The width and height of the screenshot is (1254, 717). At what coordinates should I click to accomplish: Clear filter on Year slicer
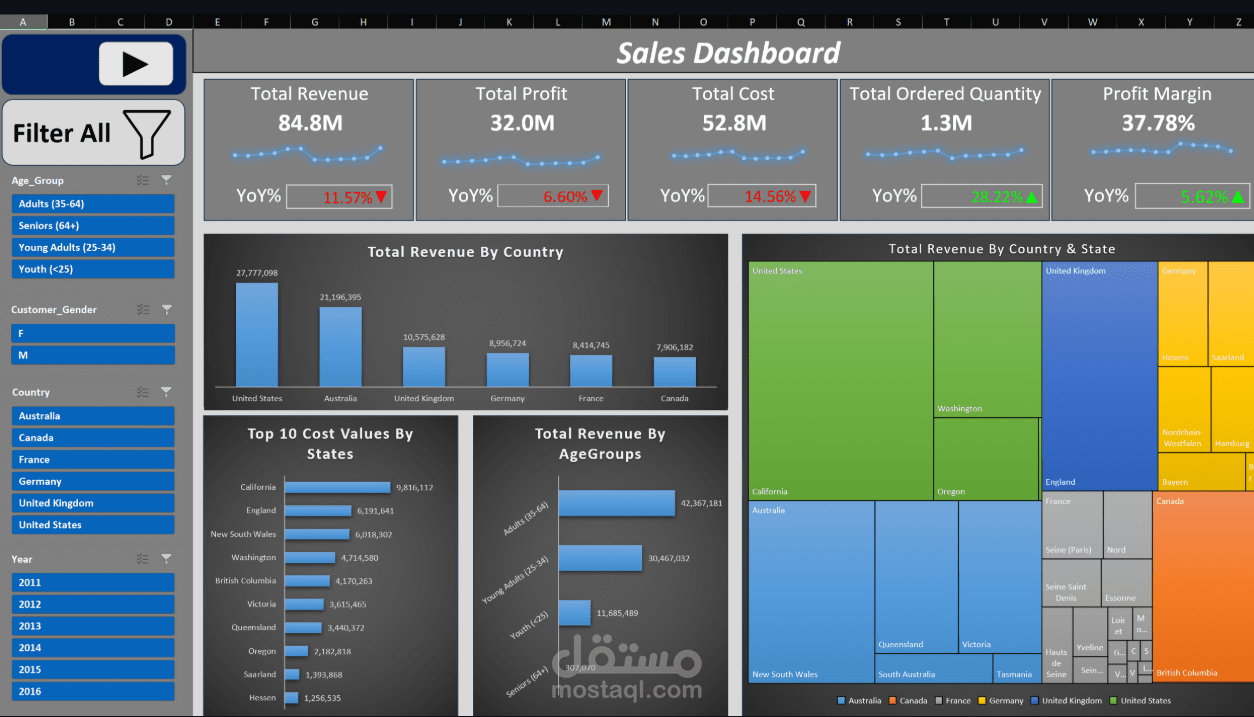click(x=166, y=559)
